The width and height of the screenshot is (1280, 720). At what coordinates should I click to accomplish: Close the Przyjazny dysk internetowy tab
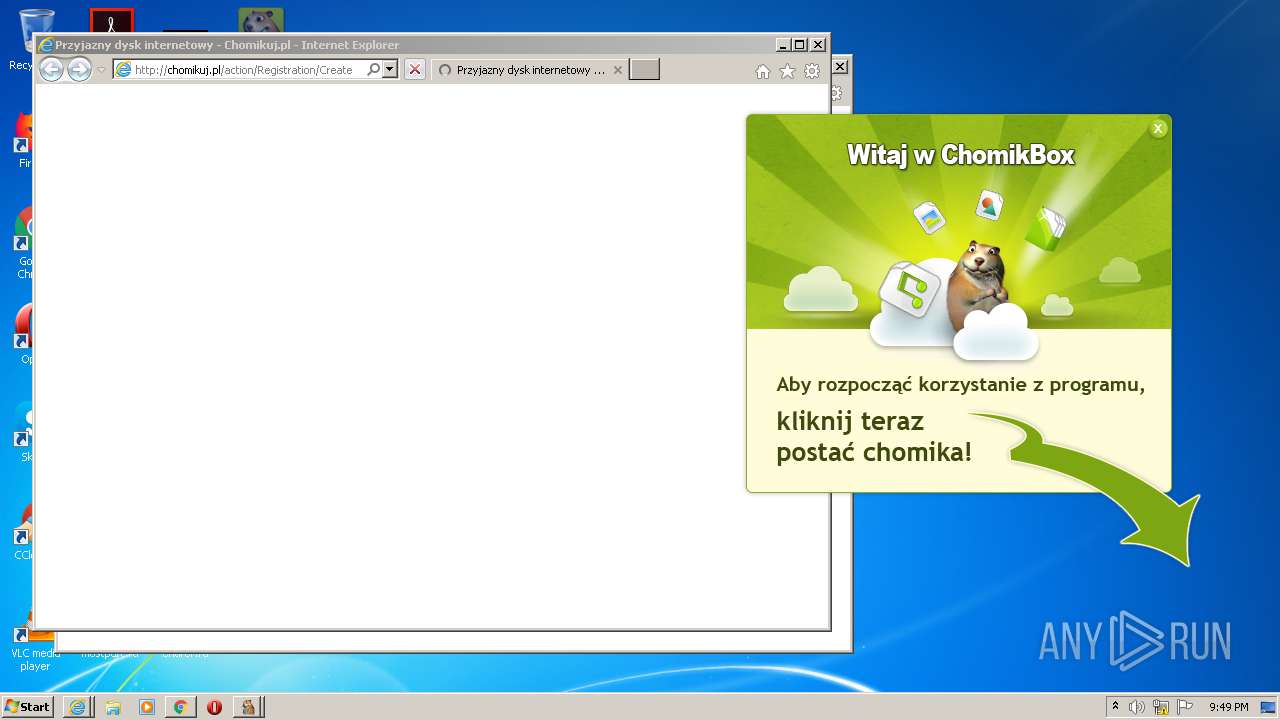[x=618, y=70]
